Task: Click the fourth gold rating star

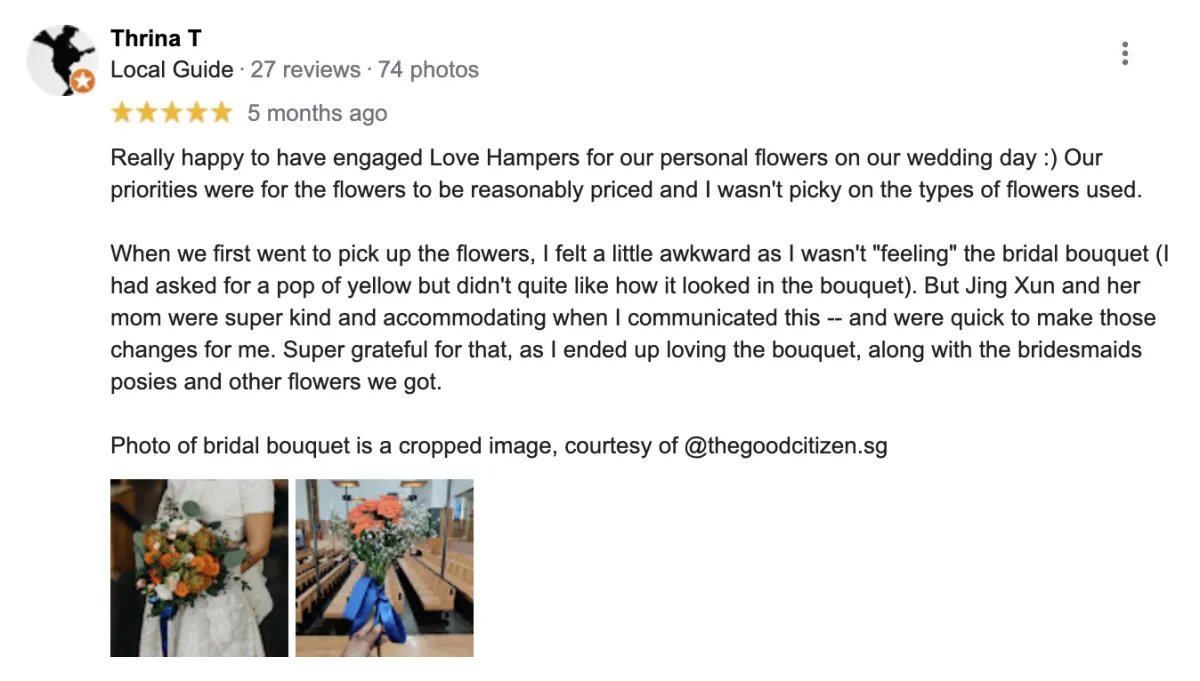Action: pos(197,113)
